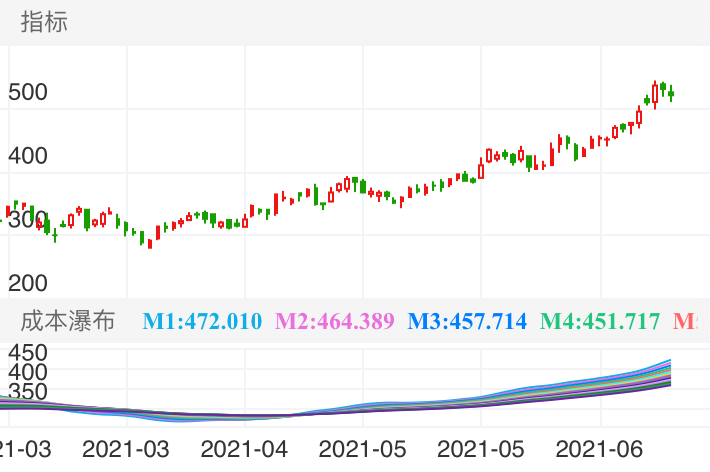Click the 300 price axis label

[x=28, y=219]
